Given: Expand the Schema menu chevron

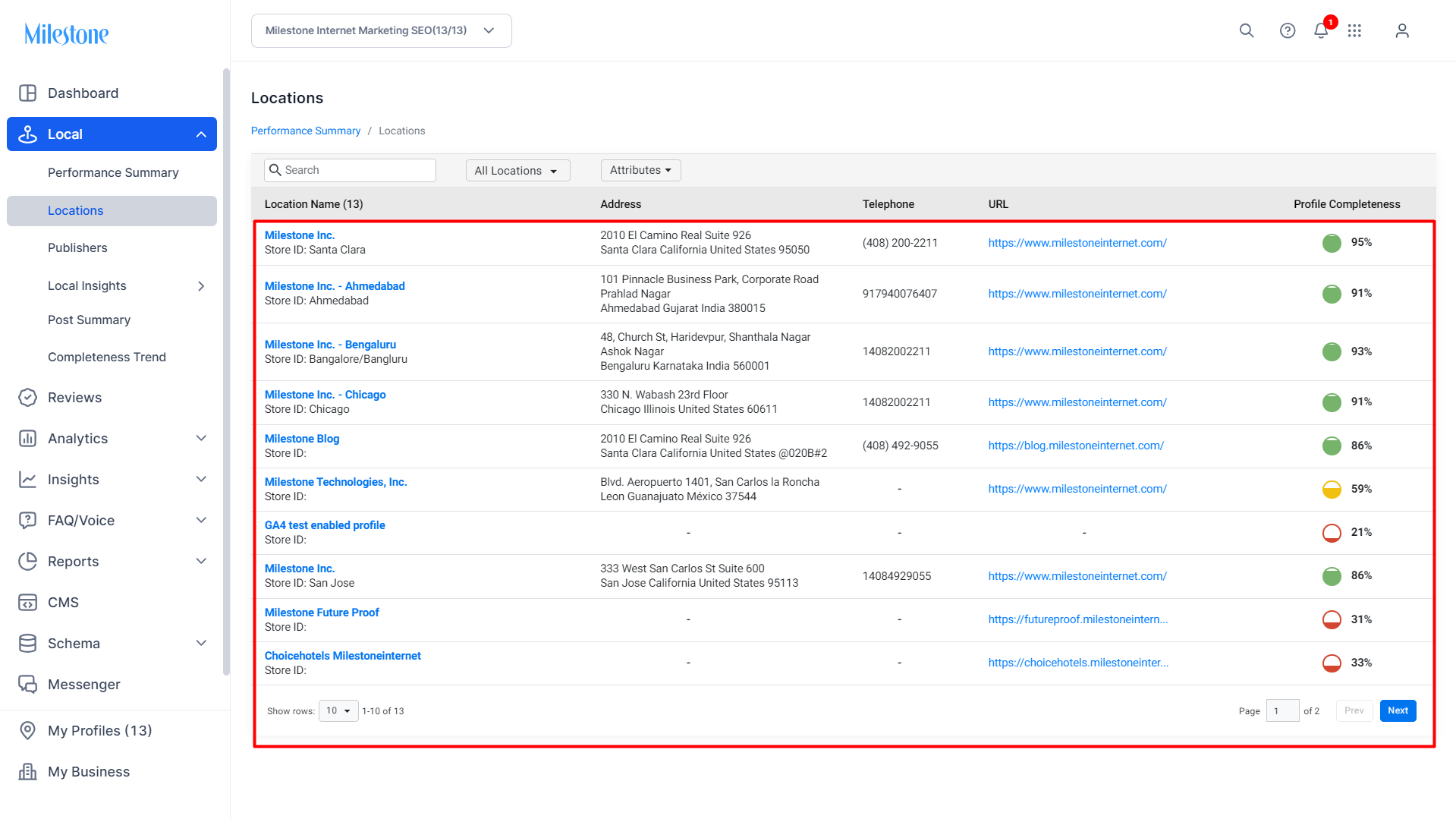Looking at the screenshot, I should pyautogui.click(x=201, y=644).
